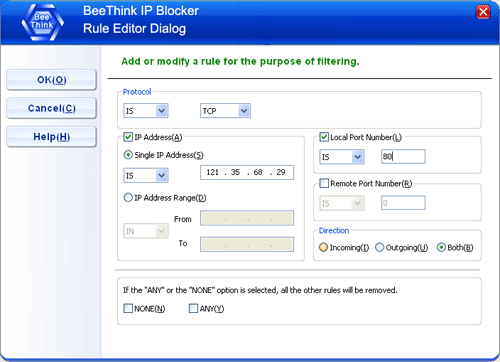The height and width of the screenshot is (362, 500).
Task: Check the ANY(Y) option checkbox
Action: pyautogui.click(x=193, y=308)
